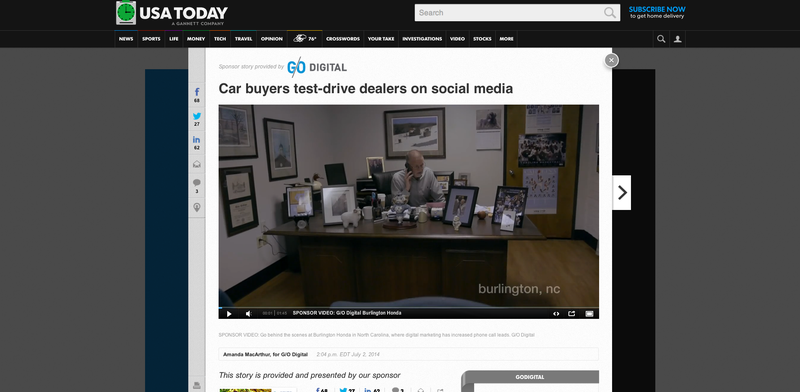Open search from the navigation bar magnifier
Viewport: 800px width, 392px height.
pos(661,39)
